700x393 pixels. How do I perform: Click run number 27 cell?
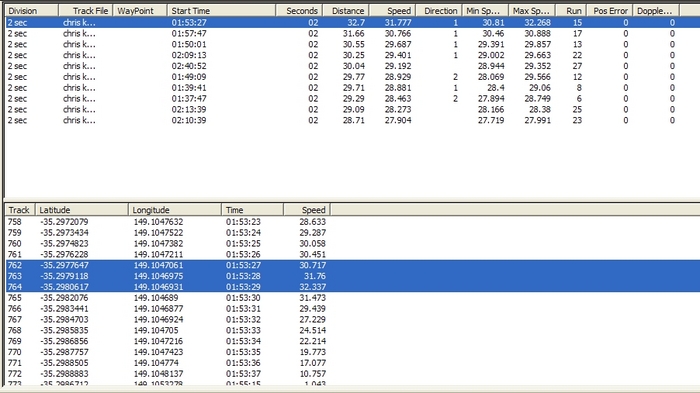577,66
